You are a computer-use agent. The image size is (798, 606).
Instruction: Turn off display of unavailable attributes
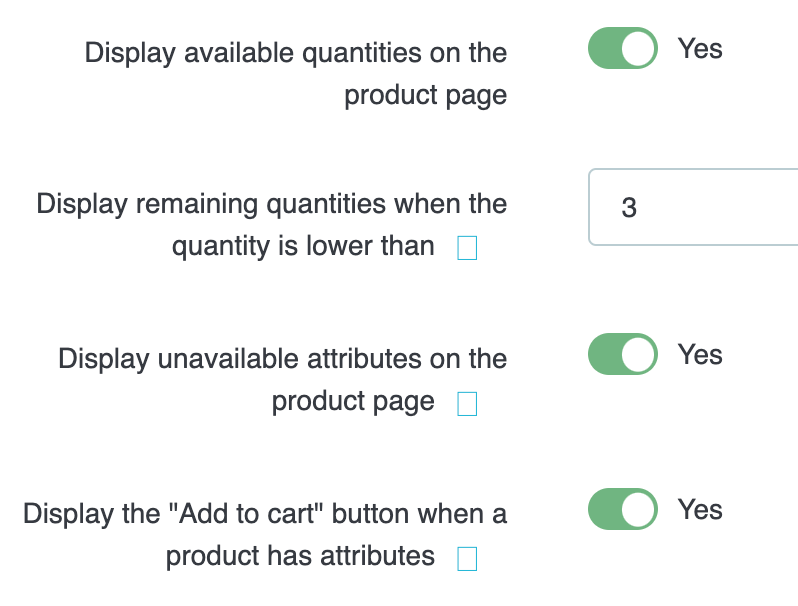(622, 355)
